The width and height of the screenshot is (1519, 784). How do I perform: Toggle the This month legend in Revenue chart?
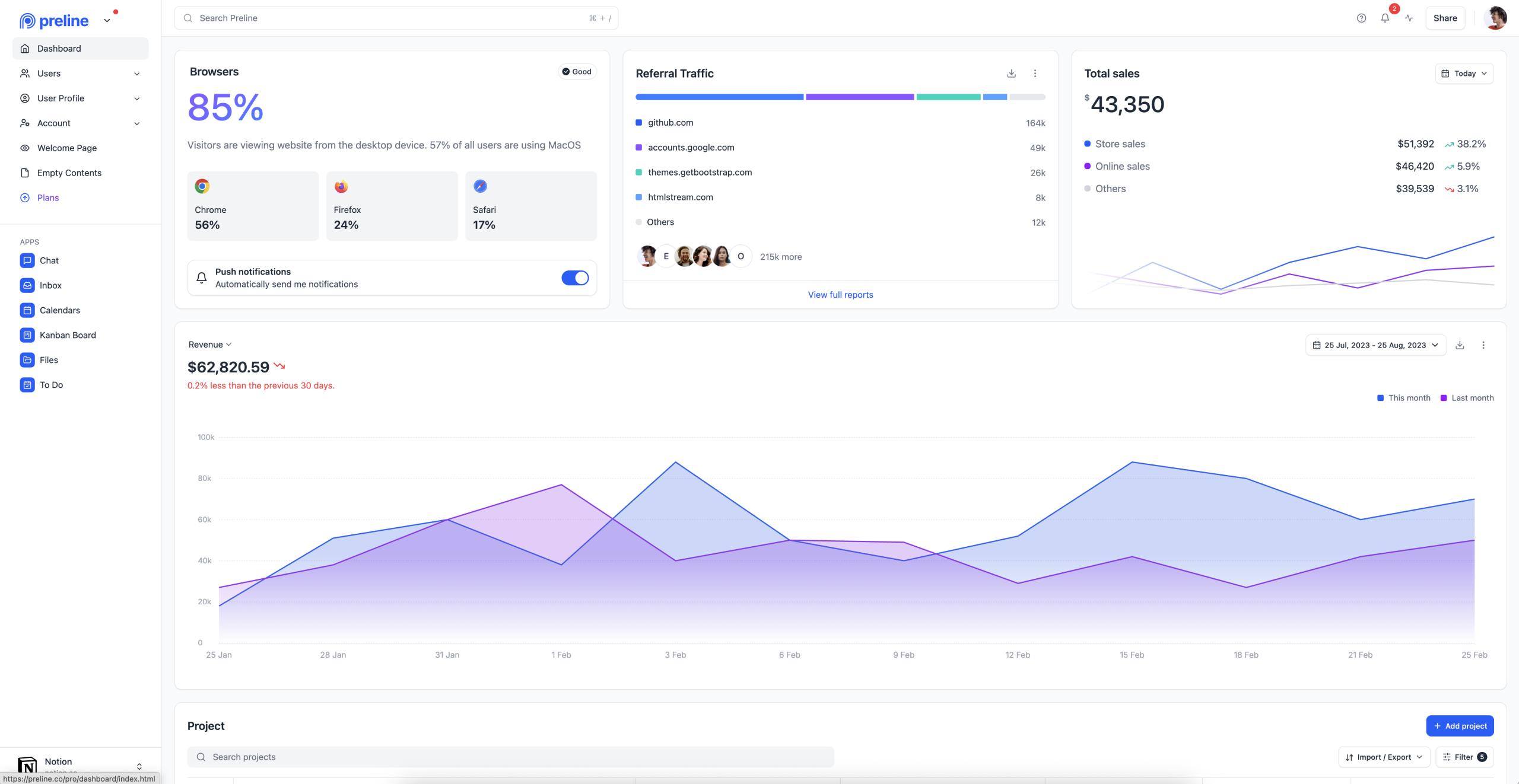[x=1403, y=398]
